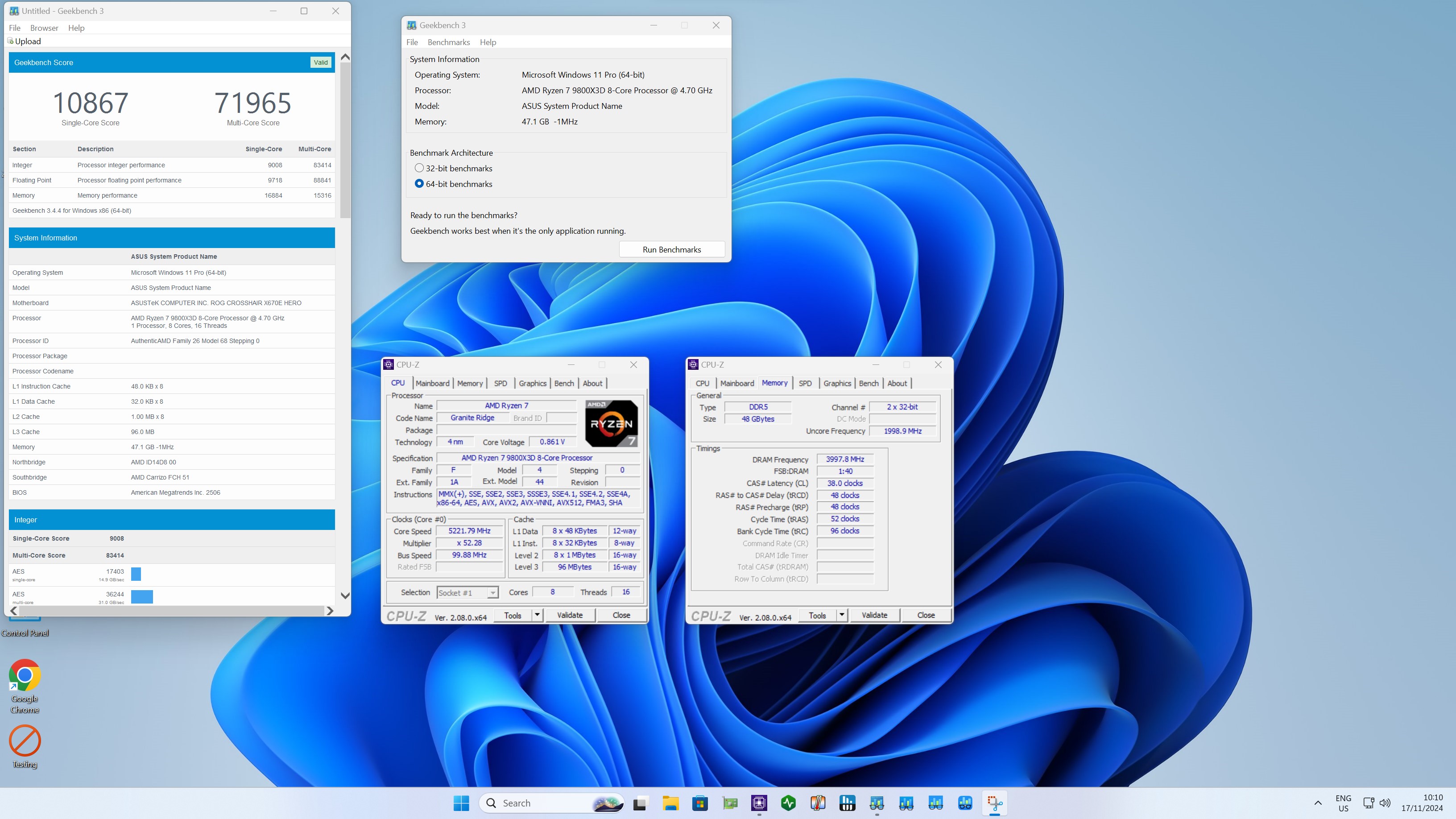Switch to CPU-Z via its purple taskbar icon
The image size is (1456, 819).
click(x=759, y=802)
